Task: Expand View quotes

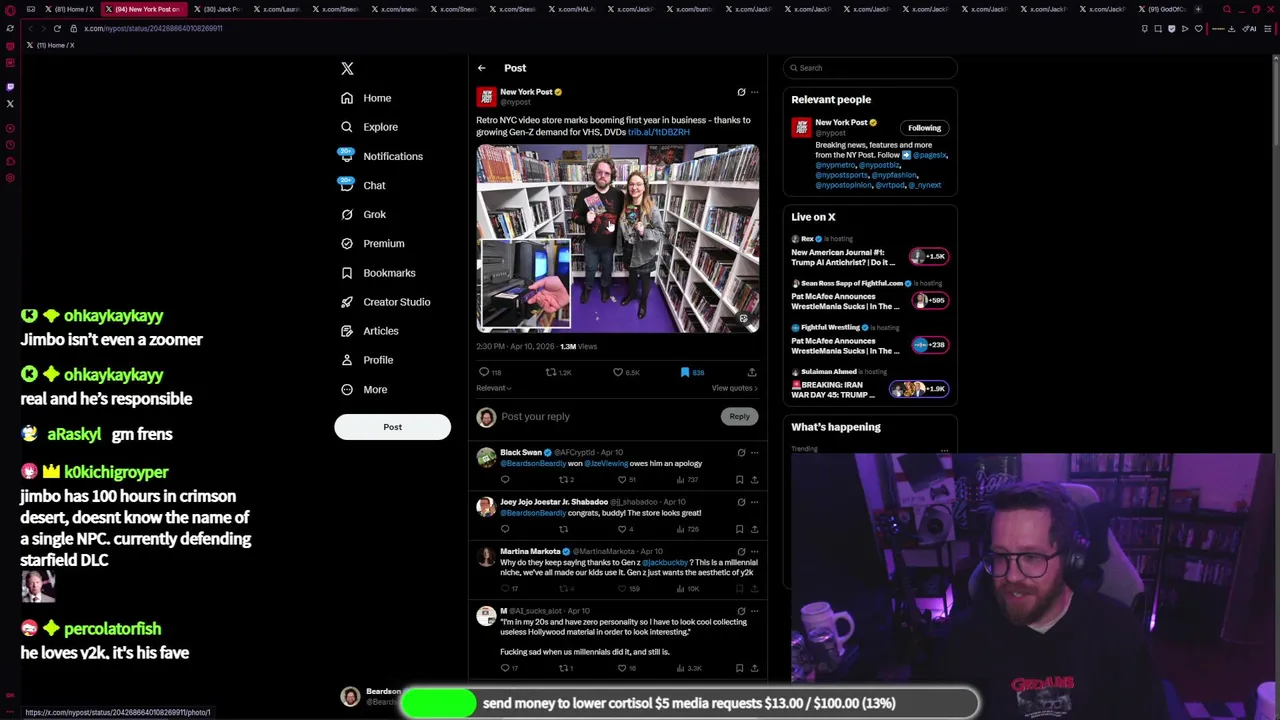Action: (734, 388)
